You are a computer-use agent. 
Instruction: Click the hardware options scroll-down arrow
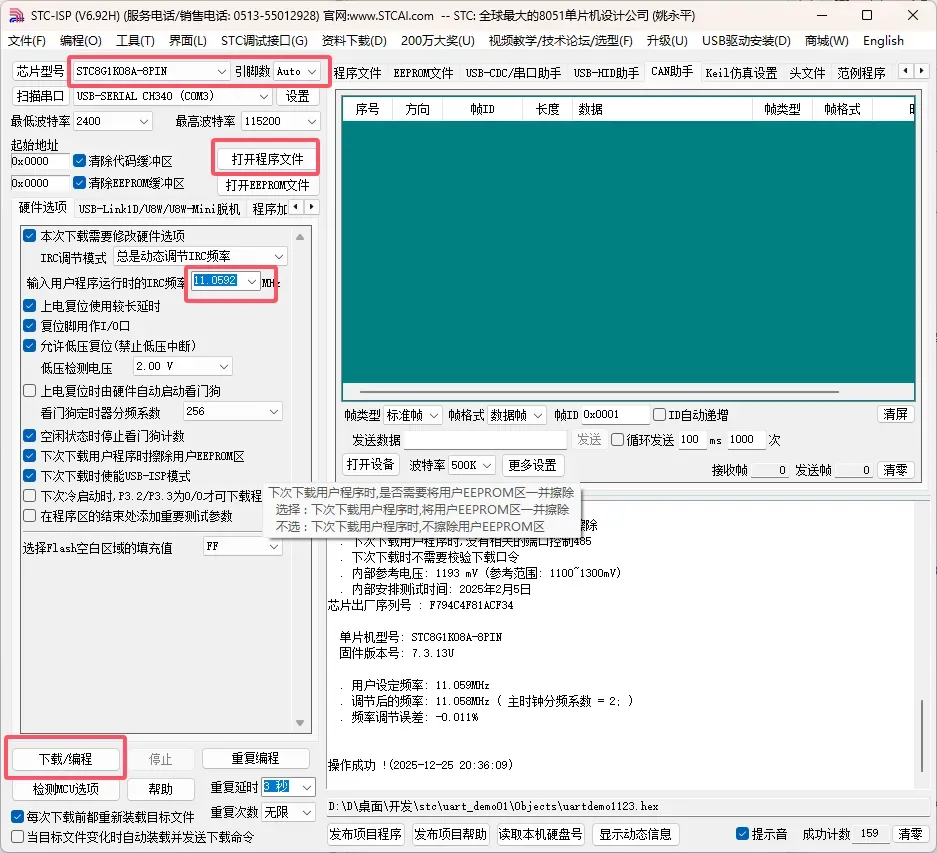point(300,723)
